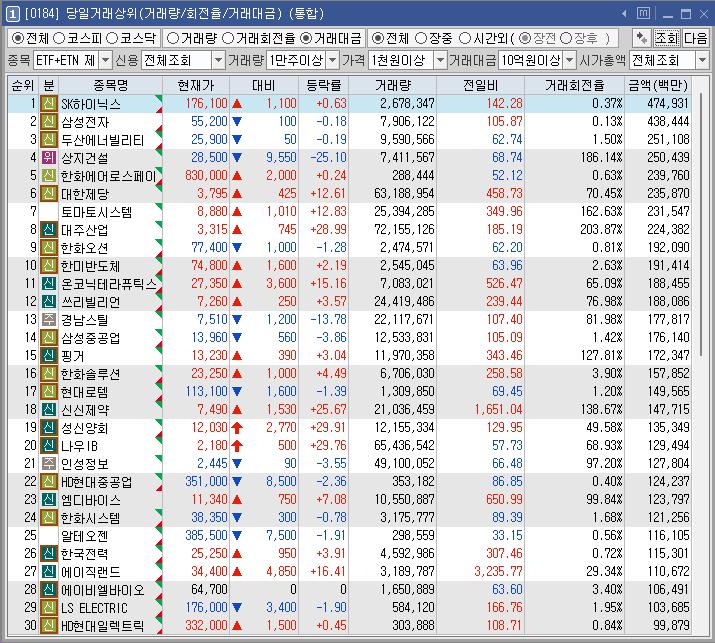Sort by the 종목명 column header
The width and height of the screenshot is (715, 643).
pos(110,85)
